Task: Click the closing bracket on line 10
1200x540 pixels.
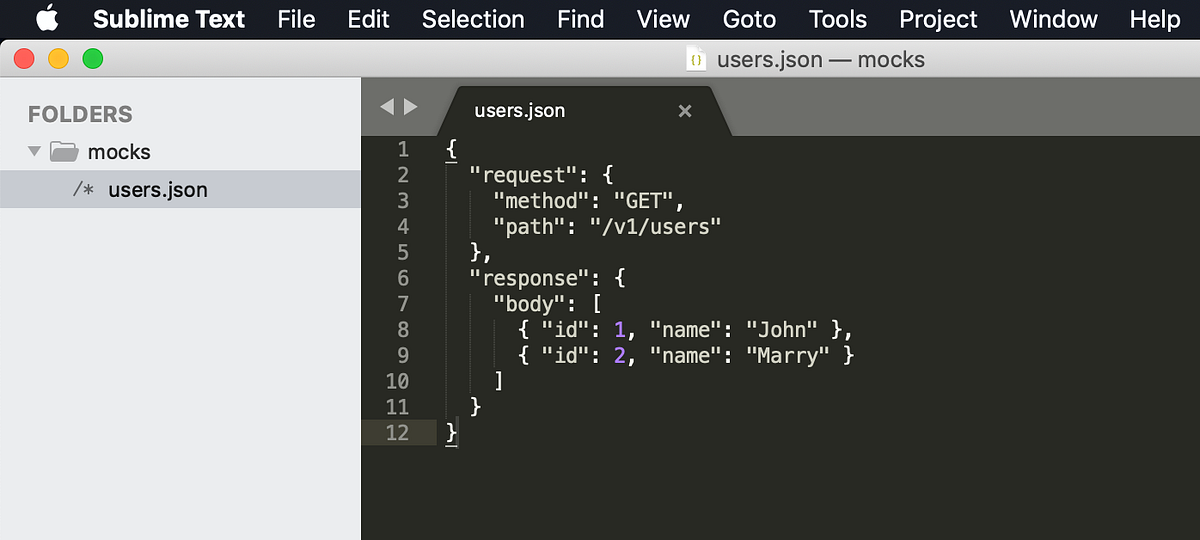Action: click(x=499, y=381)
